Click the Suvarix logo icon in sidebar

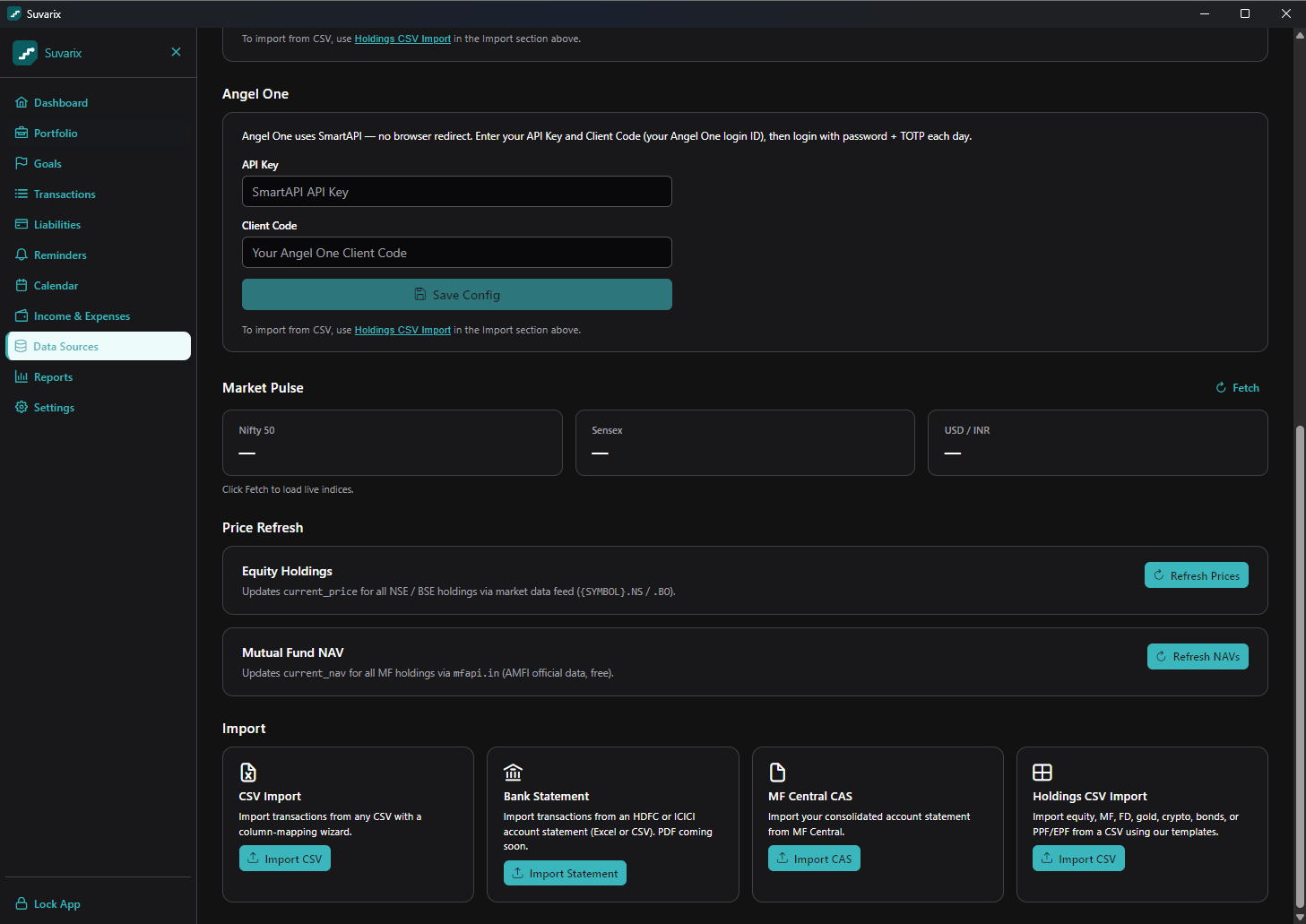(x=25, y=53)
